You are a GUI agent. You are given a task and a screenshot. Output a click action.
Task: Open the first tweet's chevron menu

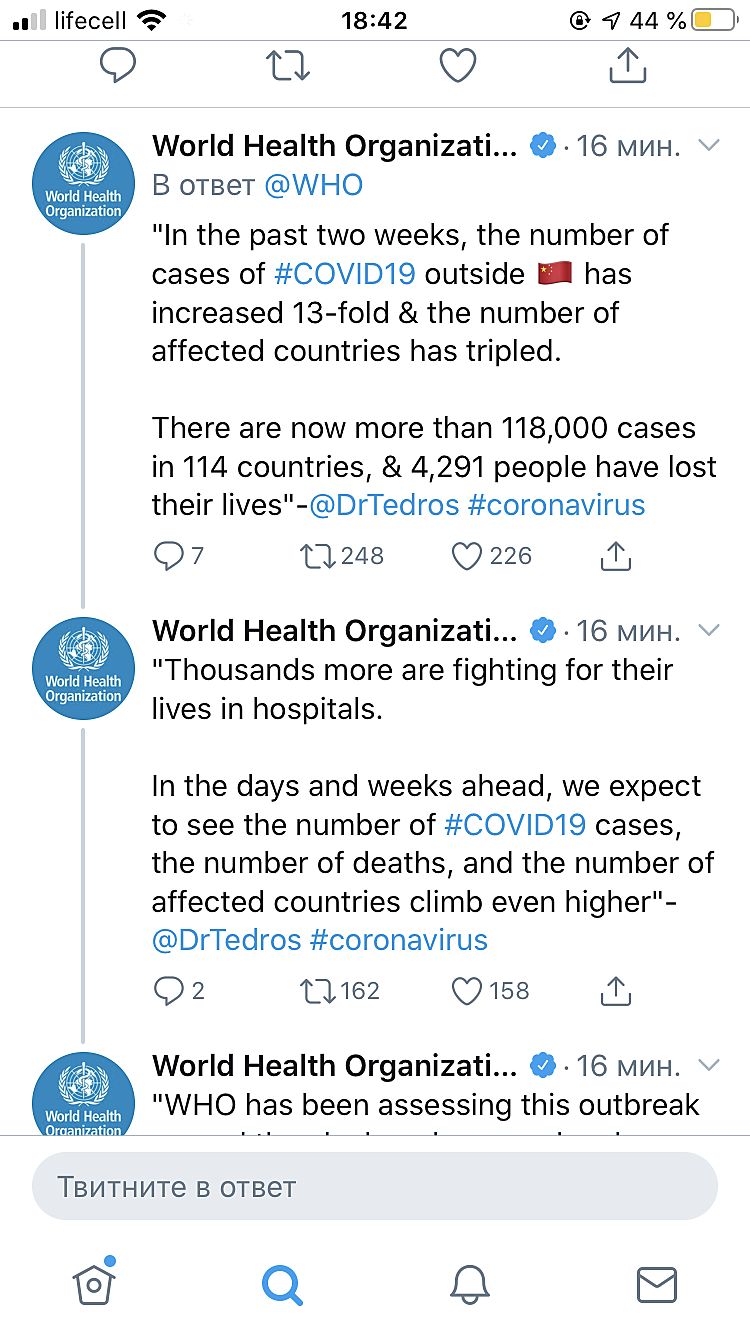(709, 146)
